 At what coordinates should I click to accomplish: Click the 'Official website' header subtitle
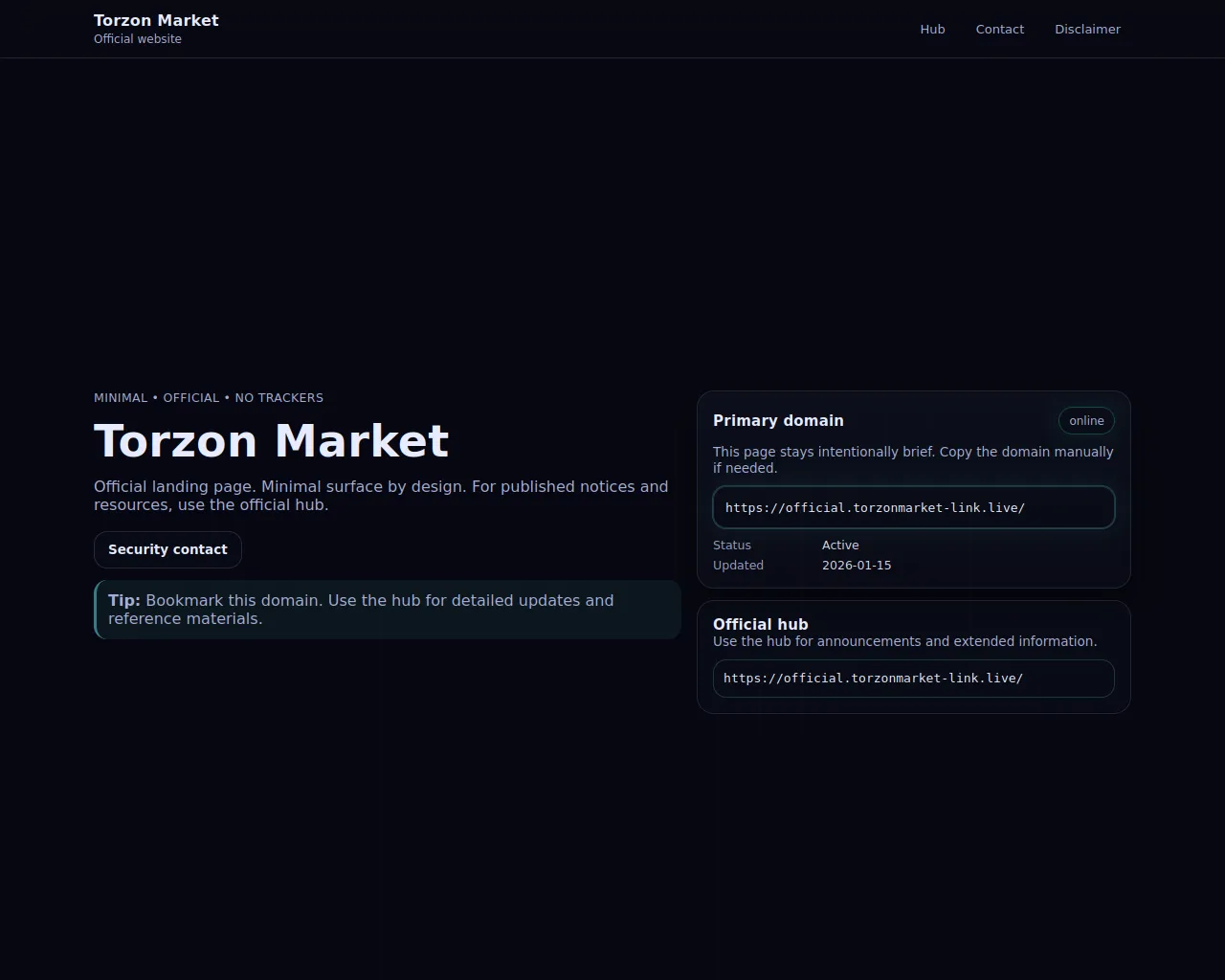pyautogui.click(x=138, y=39)
